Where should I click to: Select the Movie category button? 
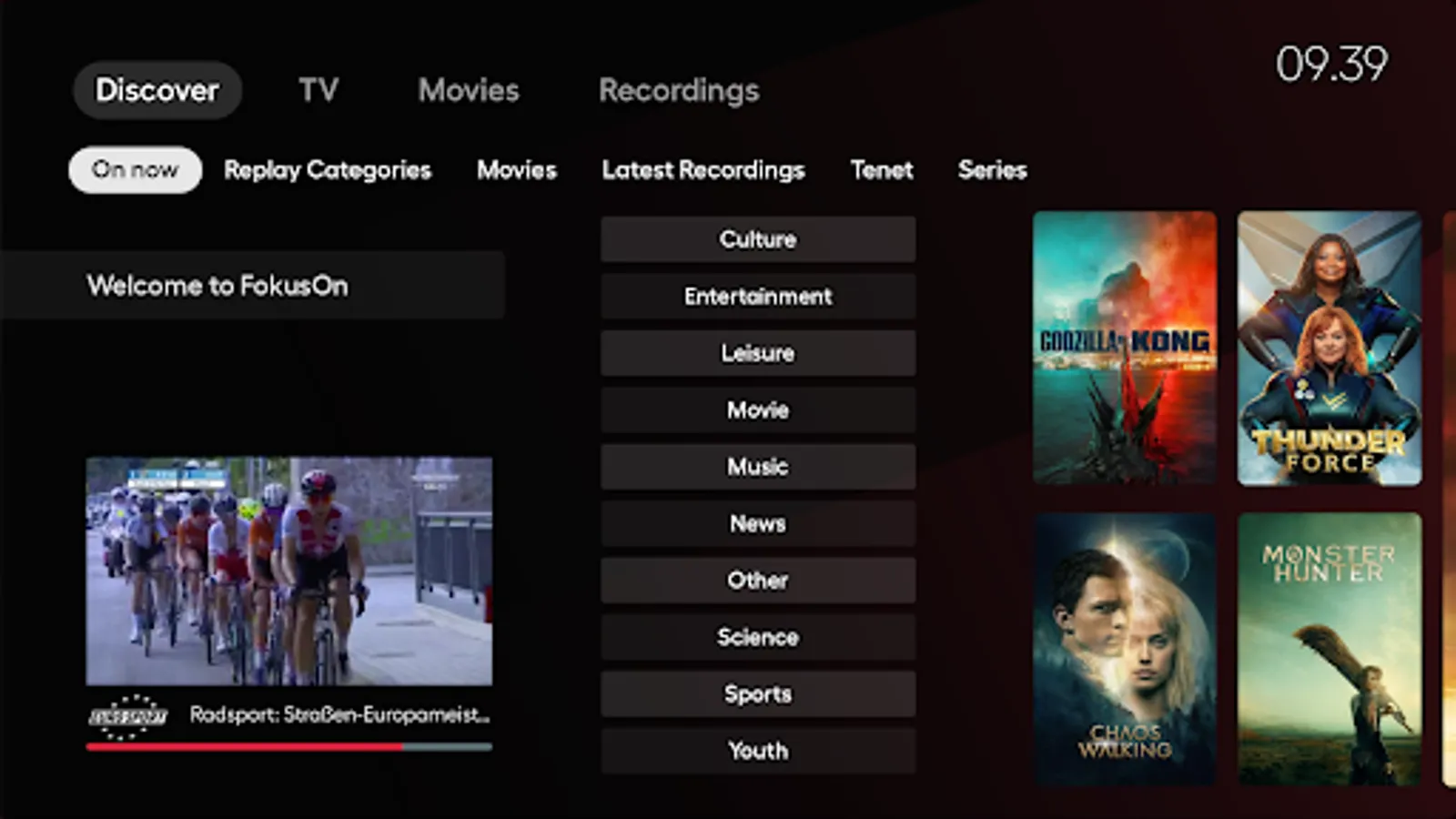pos(758,410)
